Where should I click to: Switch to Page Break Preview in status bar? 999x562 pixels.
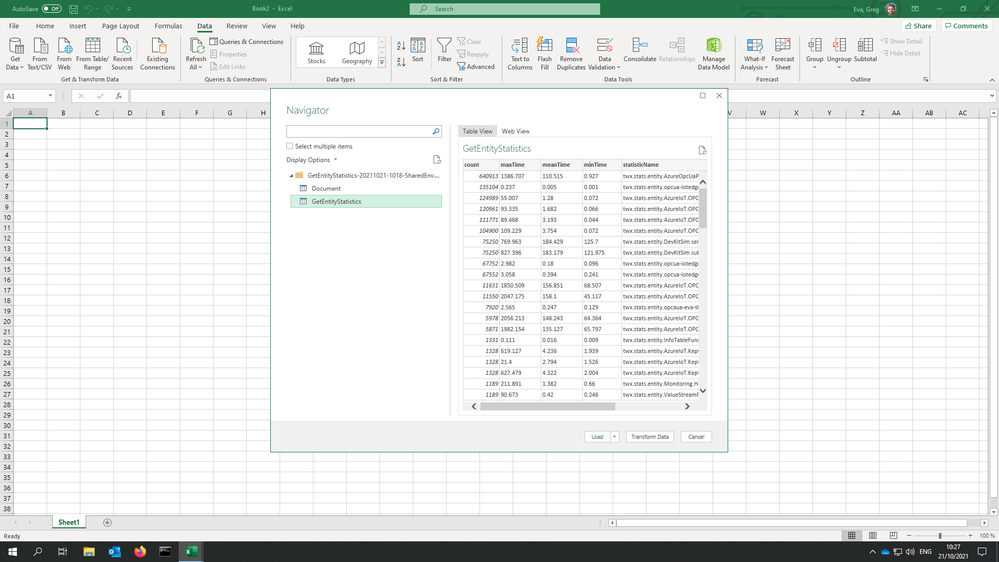point(893,536)
